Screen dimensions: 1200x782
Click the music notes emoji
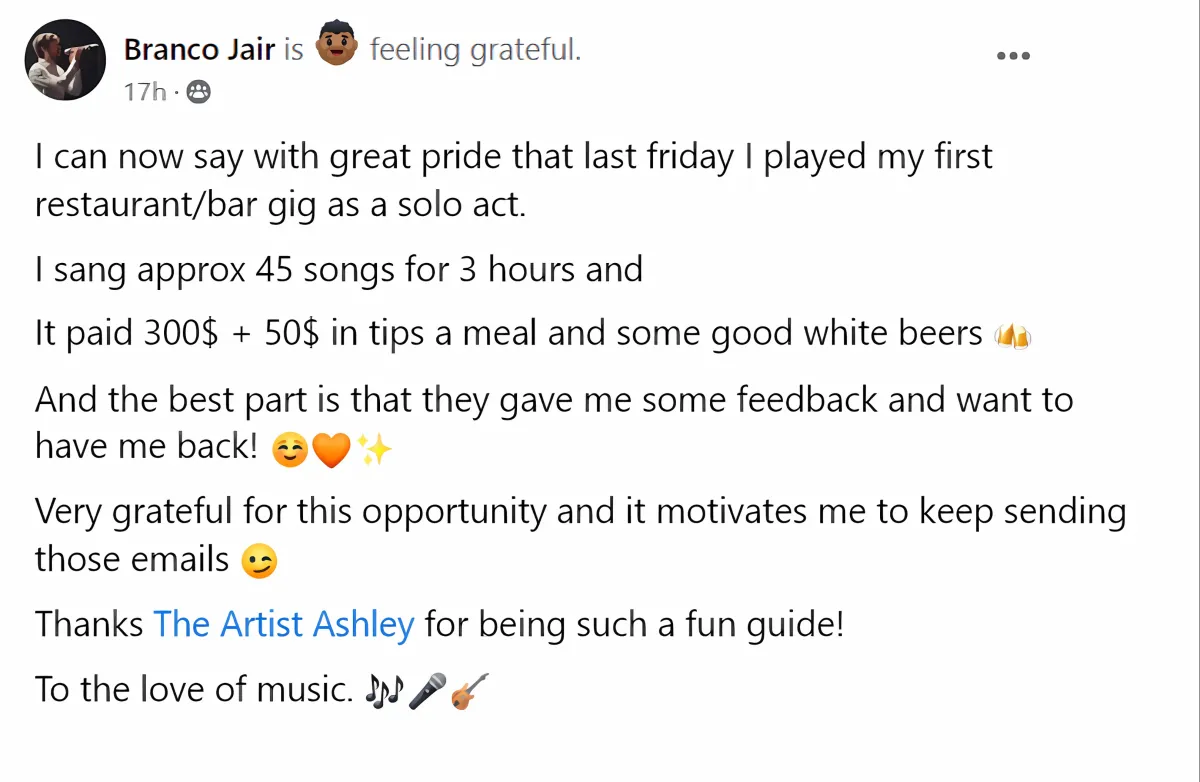click(383, 690)
